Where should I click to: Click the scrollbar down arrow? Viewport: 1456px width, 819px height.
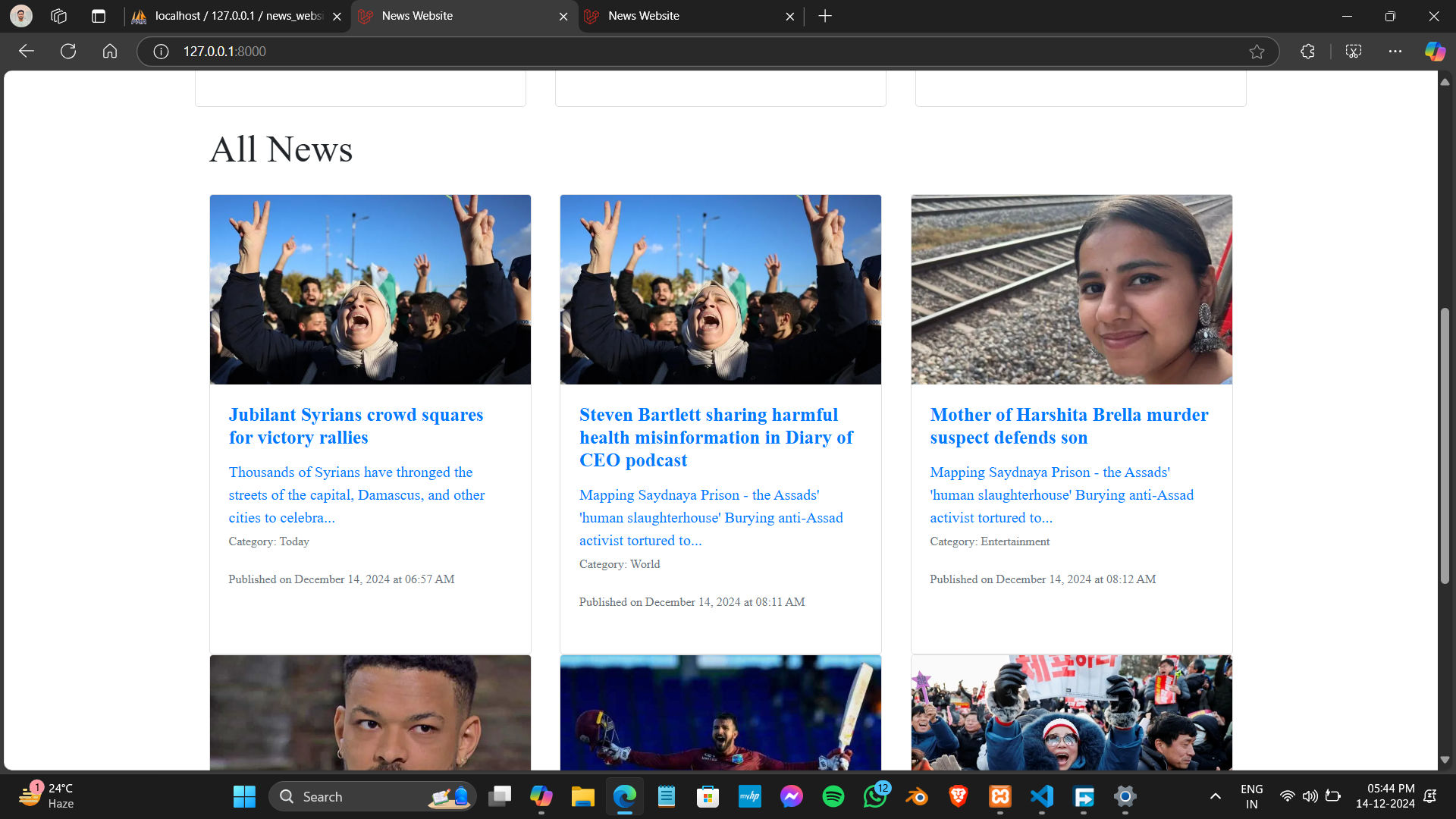click(1445, 760)
